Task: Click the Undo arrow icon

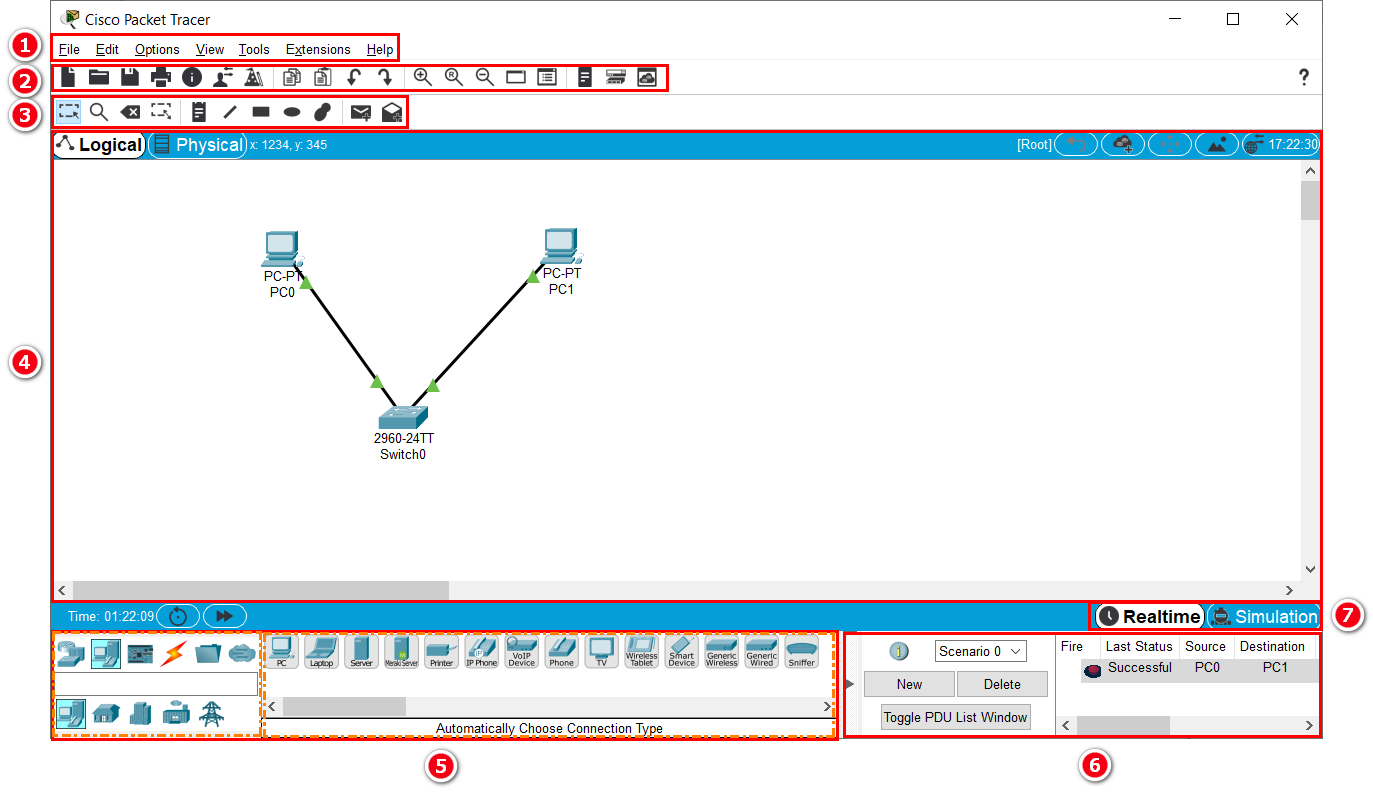Action: (x=354, y=77)
